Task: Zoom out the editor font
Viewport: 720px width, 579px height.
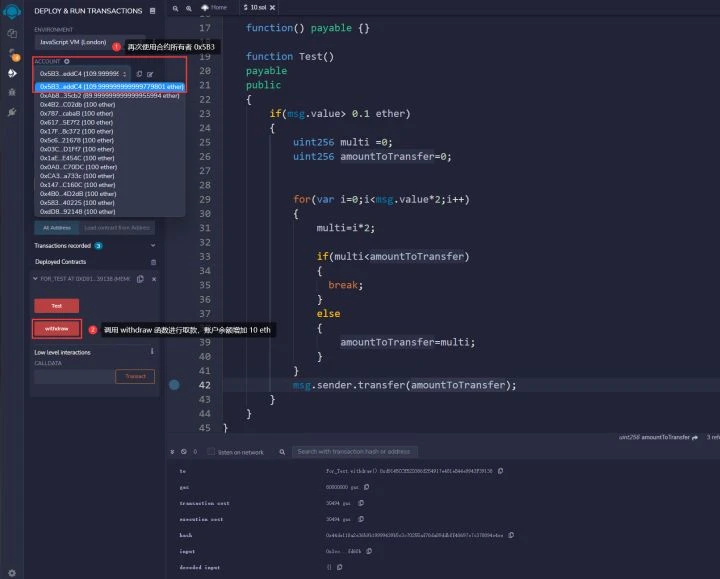Action: [175, 8]
